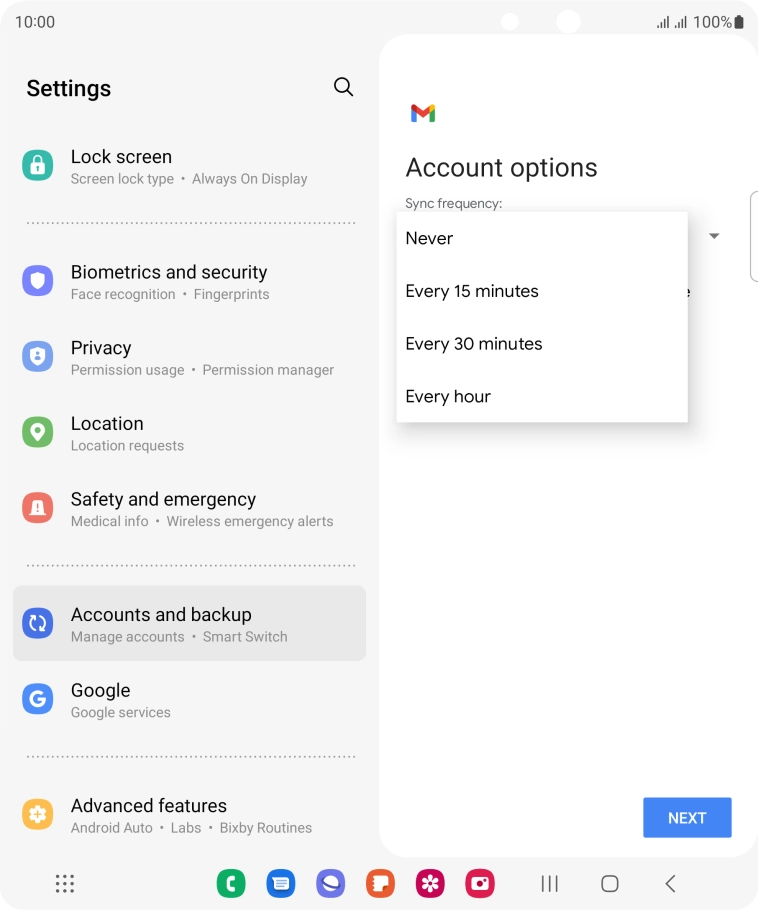Choose Every 15 minutes option
758x910 pixels.
472,291
